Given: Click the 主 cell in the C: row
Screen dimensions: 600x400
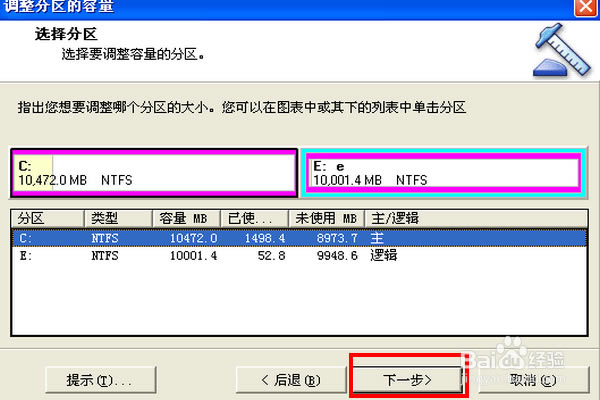Looking at the screenshot, I should click(377, 238).
